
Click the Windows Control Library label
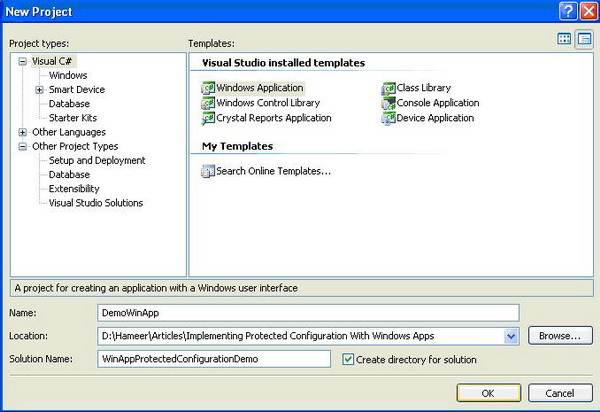point(268,103)
